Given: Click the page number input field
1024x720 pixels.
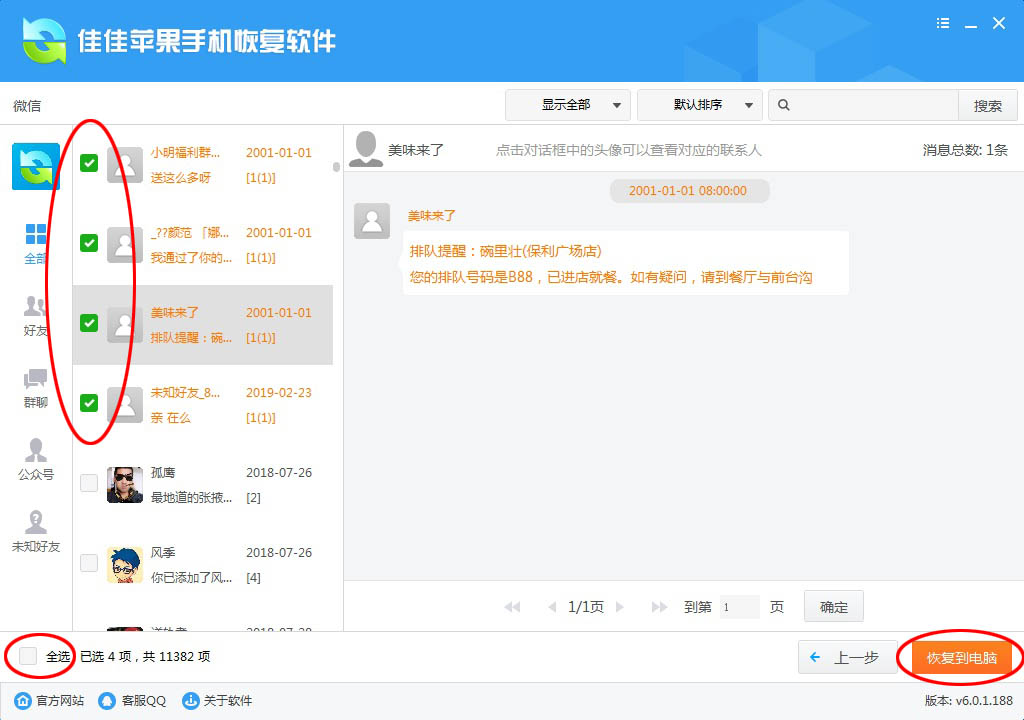Looking at the screenshot, I should click(x=739, y=607).
